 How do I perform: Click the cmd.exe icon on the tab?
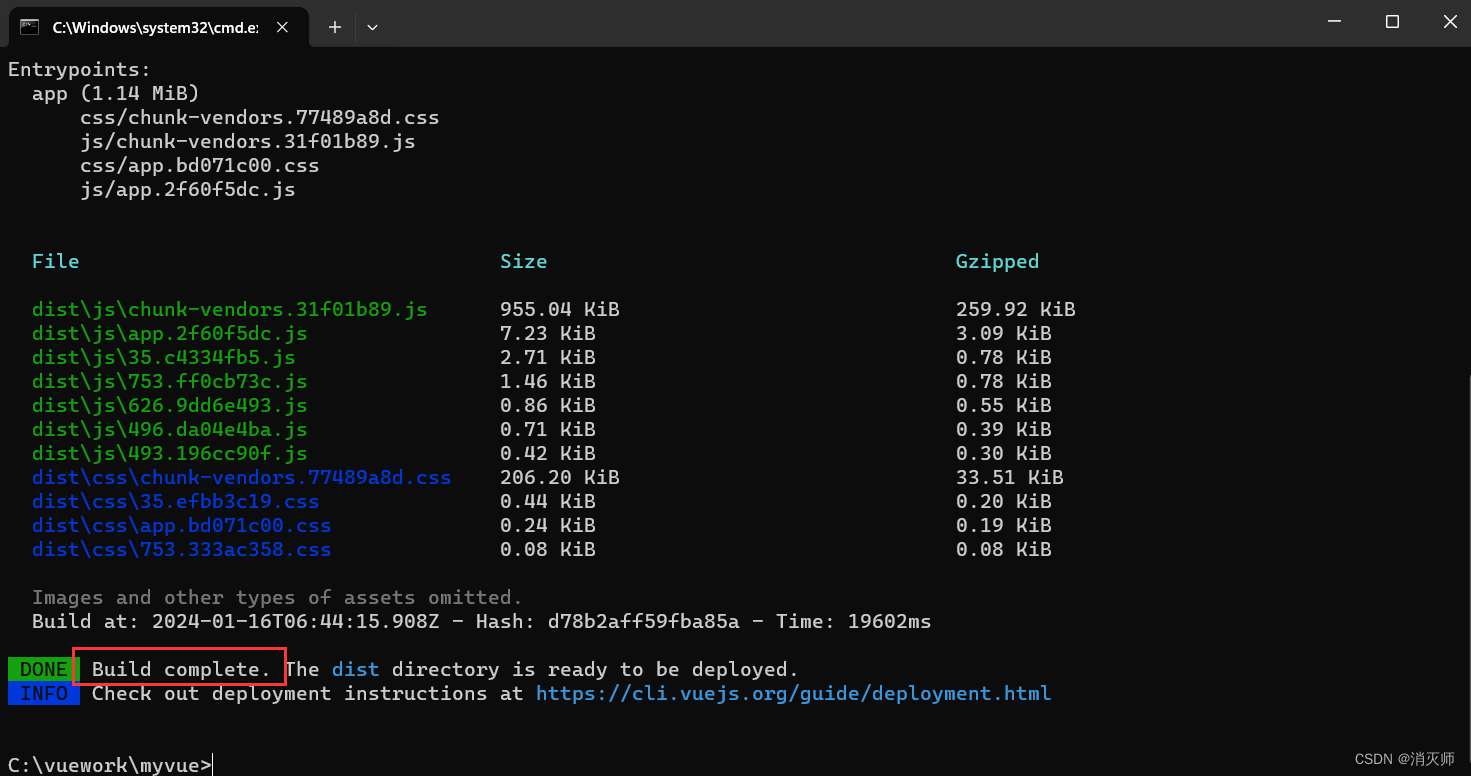tap(30, 27)
